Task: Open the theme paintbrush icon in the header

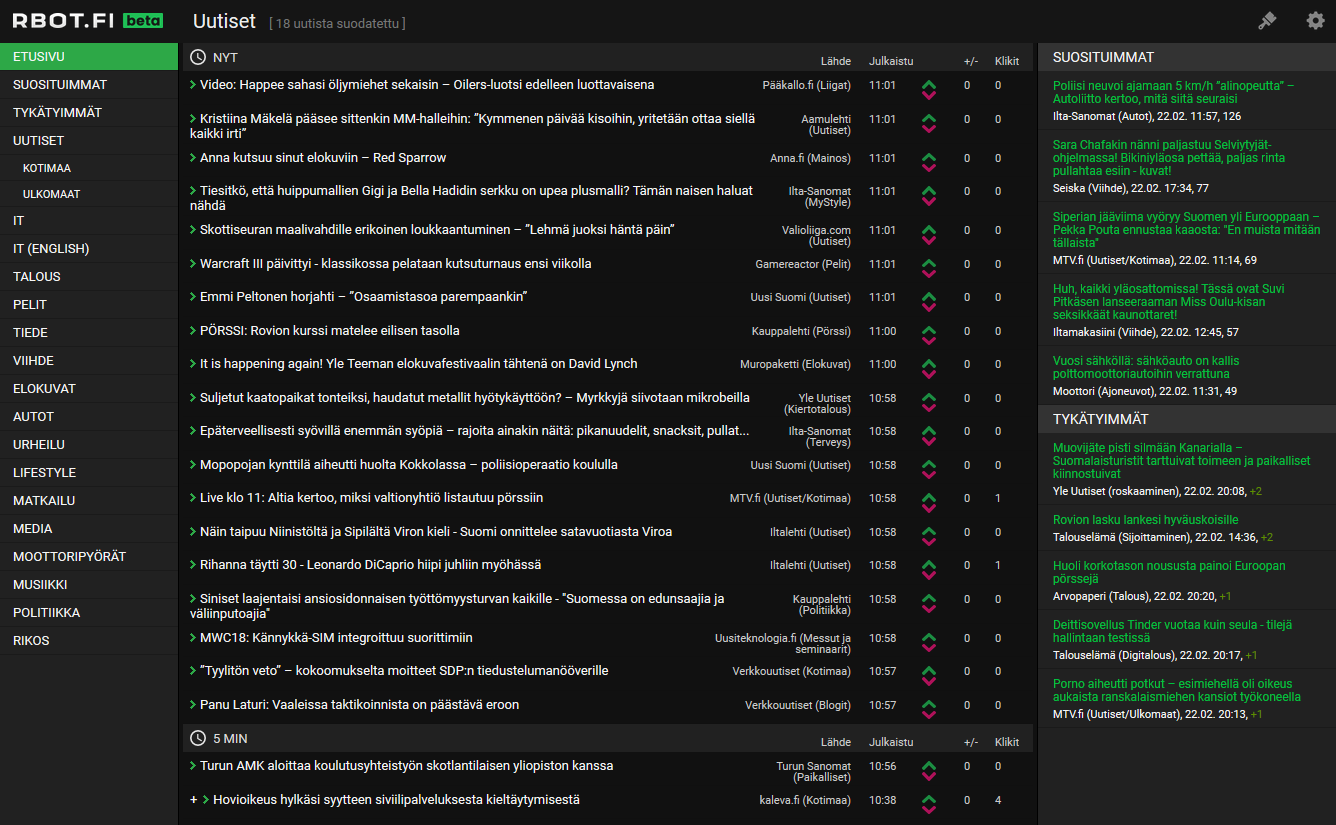Action: [x=1267, y=20]
